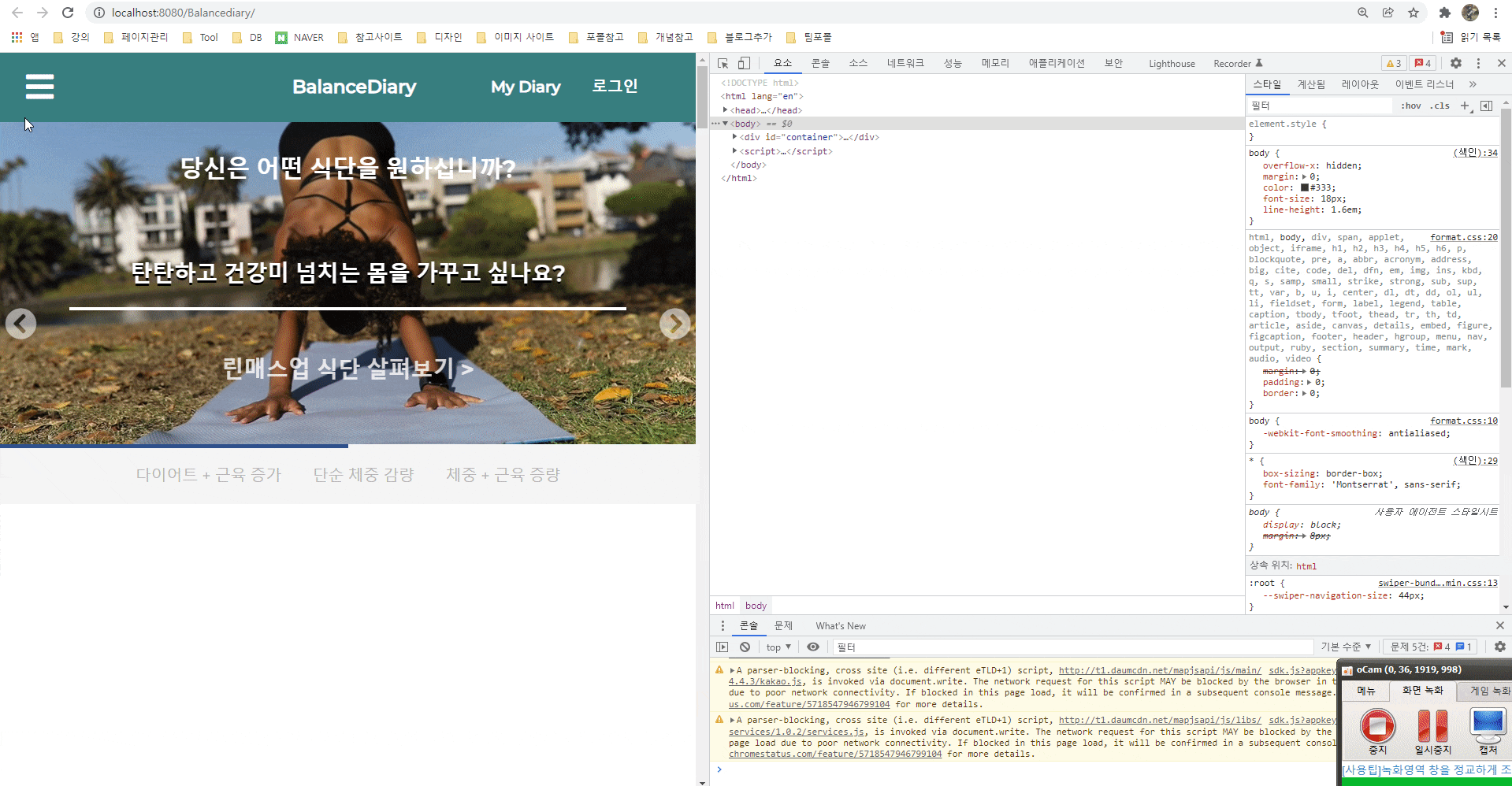
Task: Toggle the :hov element state panel
Action: (1411, 106)
